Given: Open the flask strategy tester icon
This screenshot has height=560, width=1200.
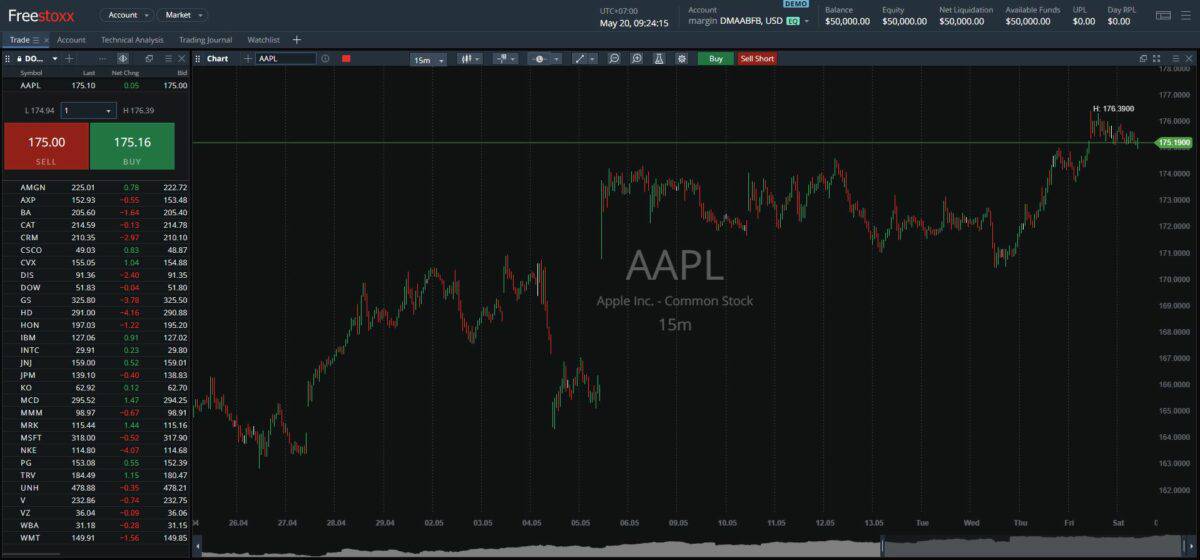Looking at the screenshot, I should coord(659,59).
